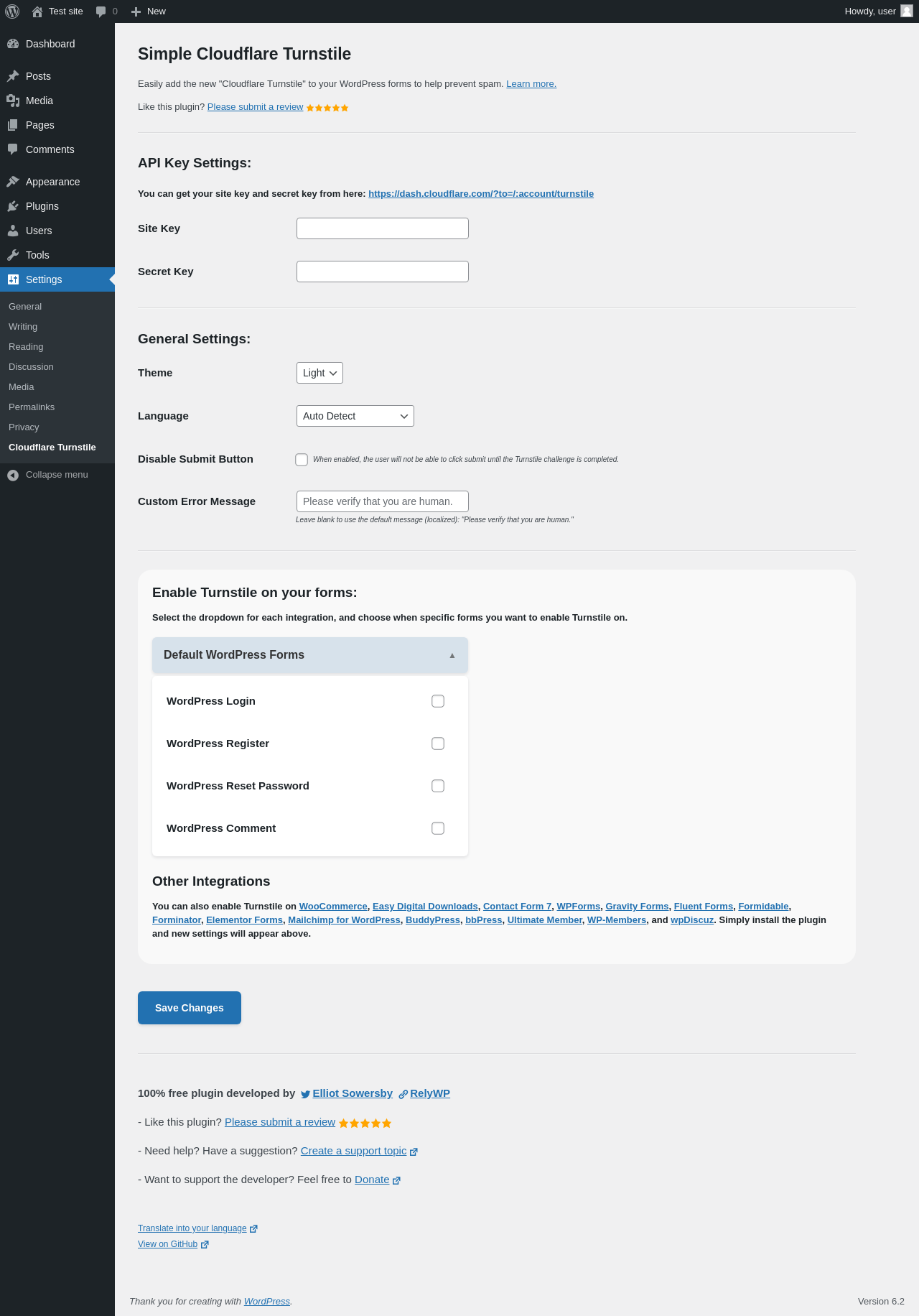Click the Howdy, user account text
Viewport: 919px width, 1316px height.
870,11
